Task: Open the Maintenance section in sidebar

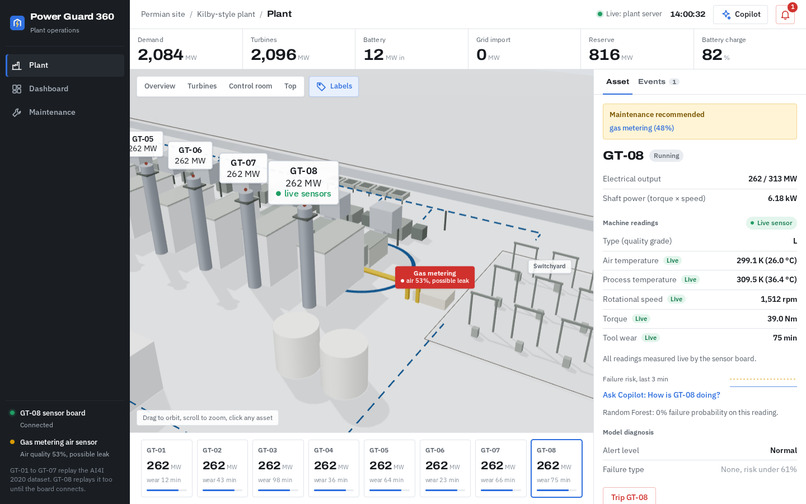Action: click(x=65, y=112)
